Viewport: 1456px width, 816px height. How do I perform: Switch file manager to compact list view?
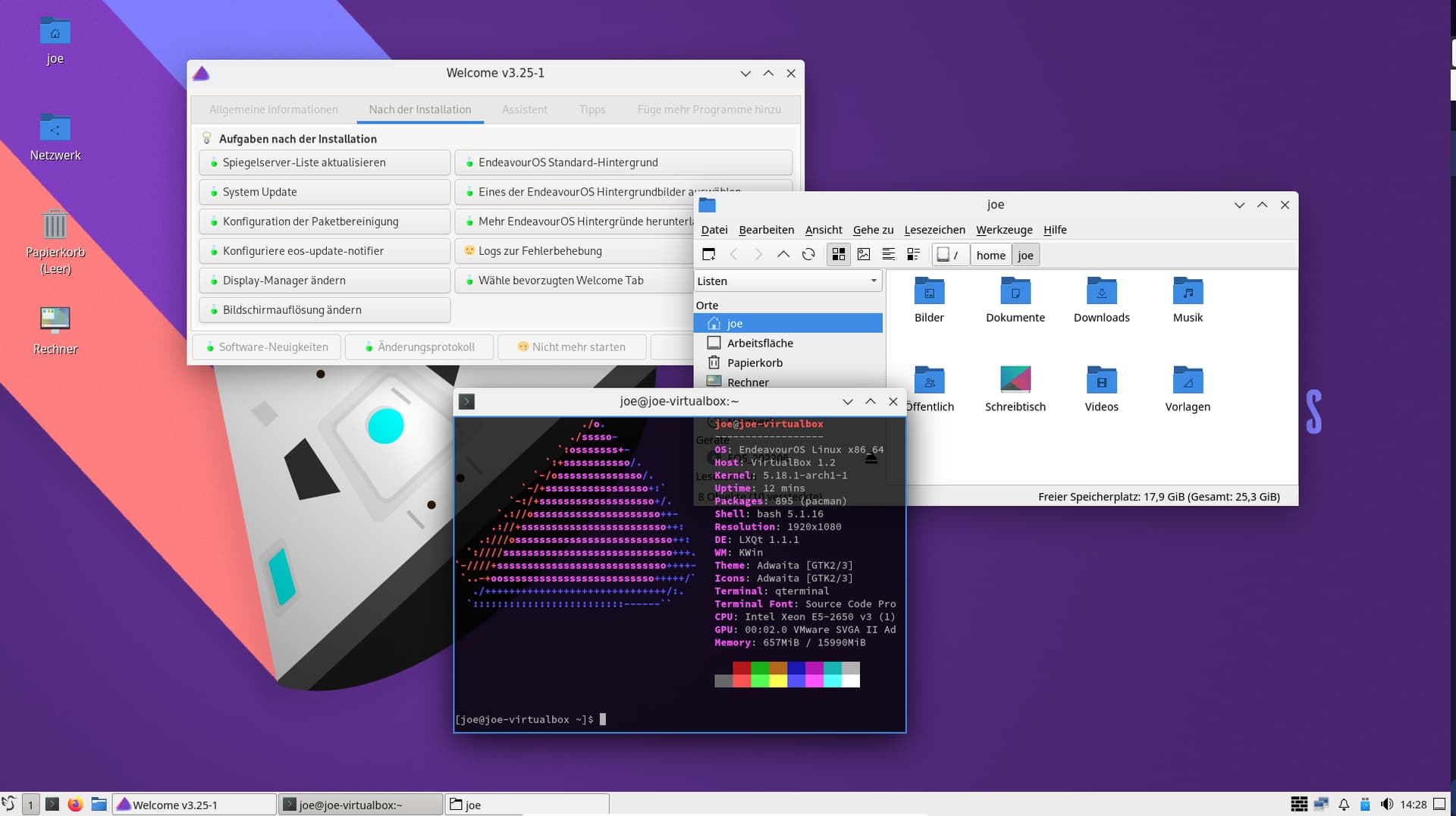[x=889, y=255]
